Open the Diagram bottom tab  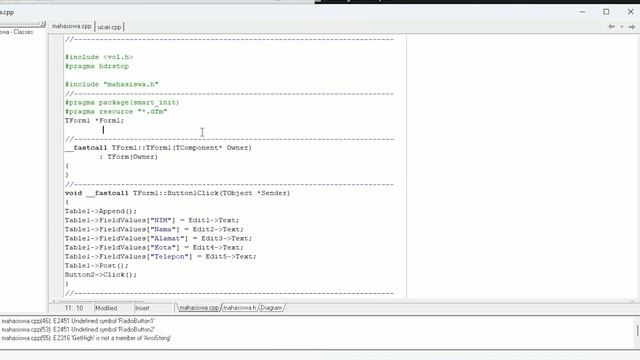point(271,308)
